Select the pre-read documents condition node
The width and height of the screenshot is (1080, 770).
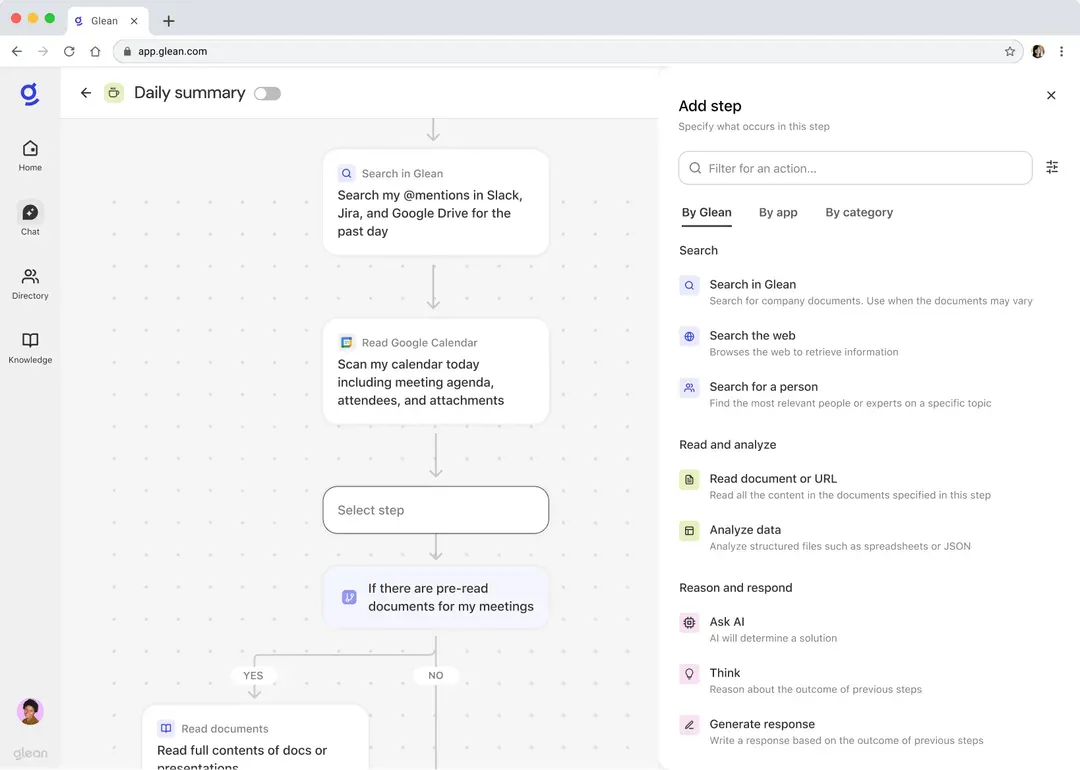(x=436, y=597)
